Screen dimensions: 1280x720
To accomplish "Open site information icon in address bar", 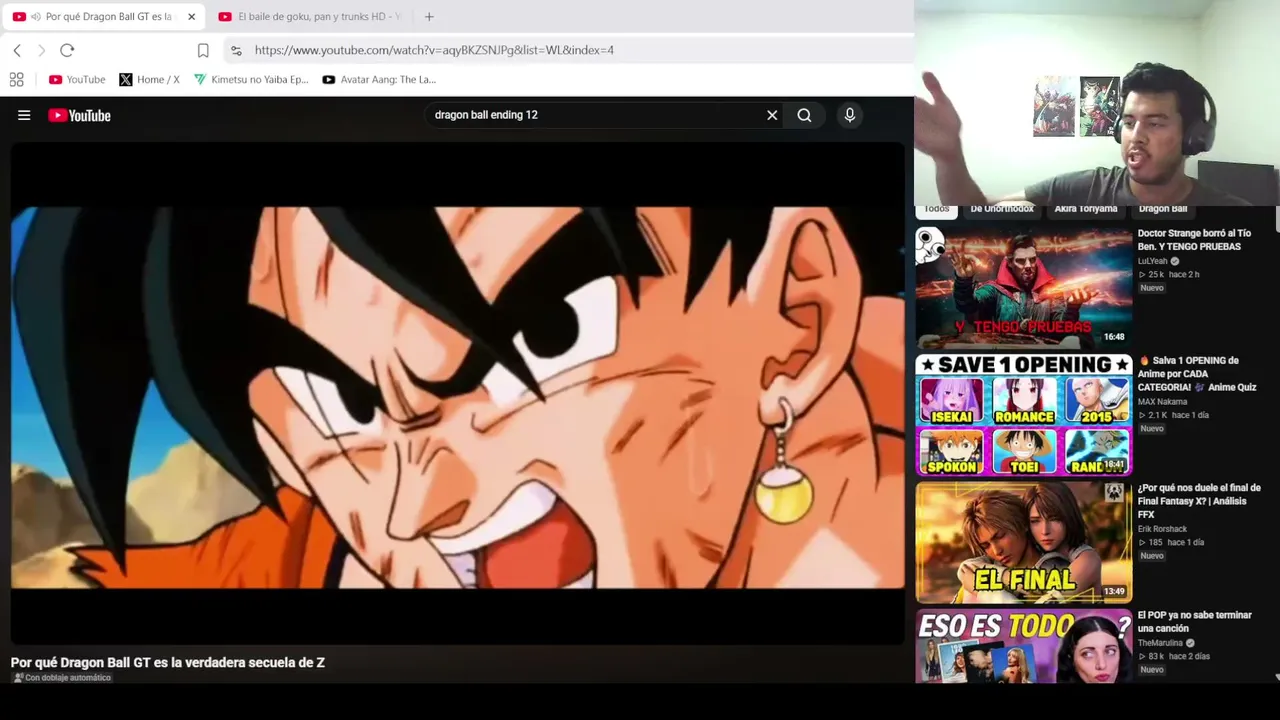I will 236,50.
